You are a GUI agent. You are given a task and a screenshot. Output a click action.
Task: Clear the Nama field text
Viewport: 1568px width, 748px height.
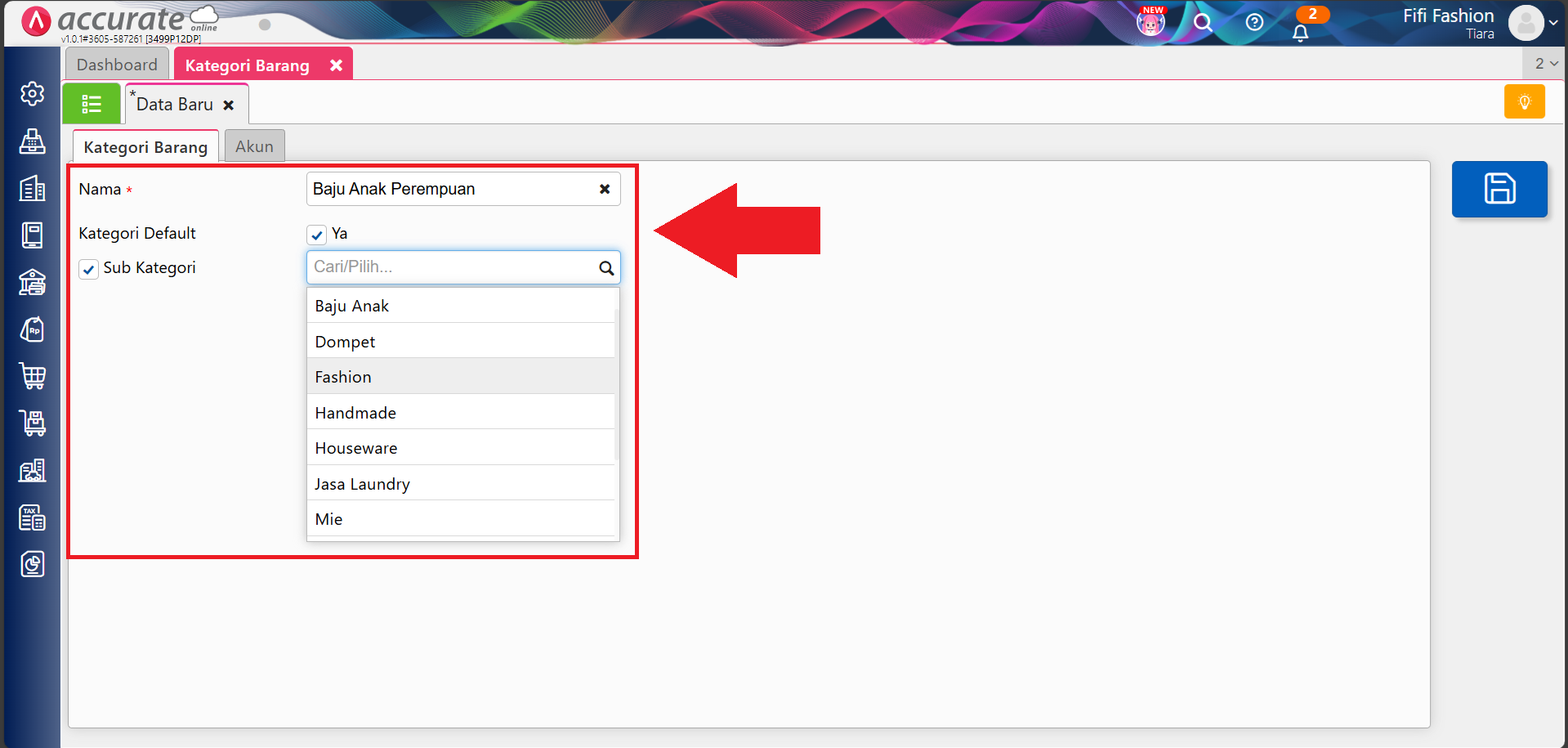click(605, 189)
